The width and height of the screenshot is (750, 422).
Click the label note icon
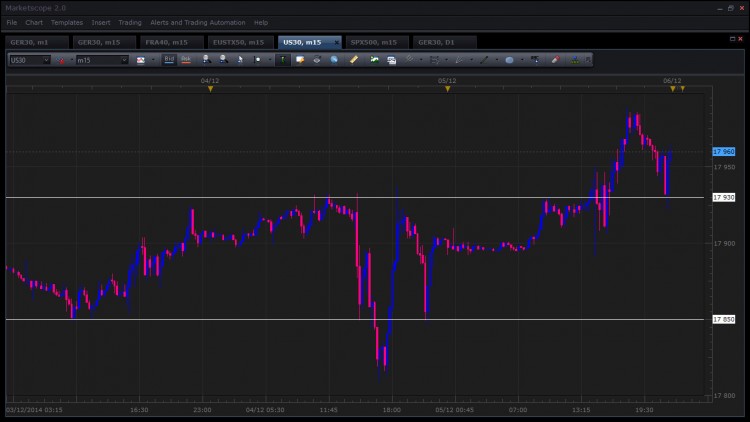pyautogui.click(x=300, y=60)
